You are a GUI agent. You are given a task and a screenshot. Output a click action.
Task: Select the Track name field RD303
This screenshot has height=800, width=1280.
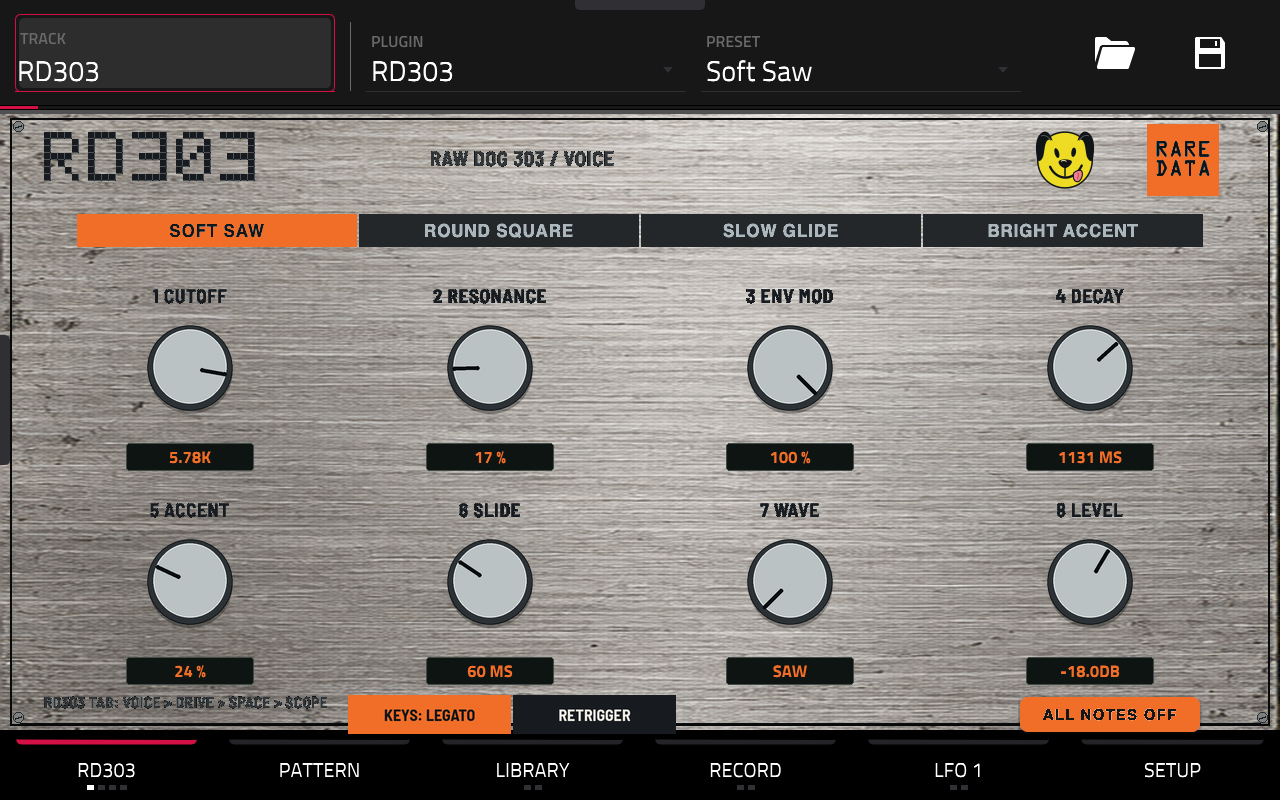click(x=175, y=54)
